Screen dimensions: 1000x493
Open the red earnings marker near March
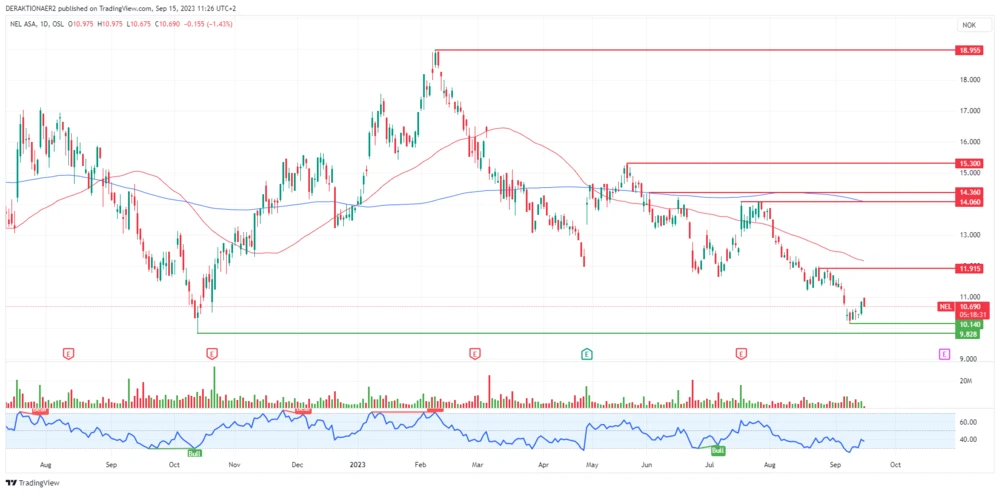point(474,354)
